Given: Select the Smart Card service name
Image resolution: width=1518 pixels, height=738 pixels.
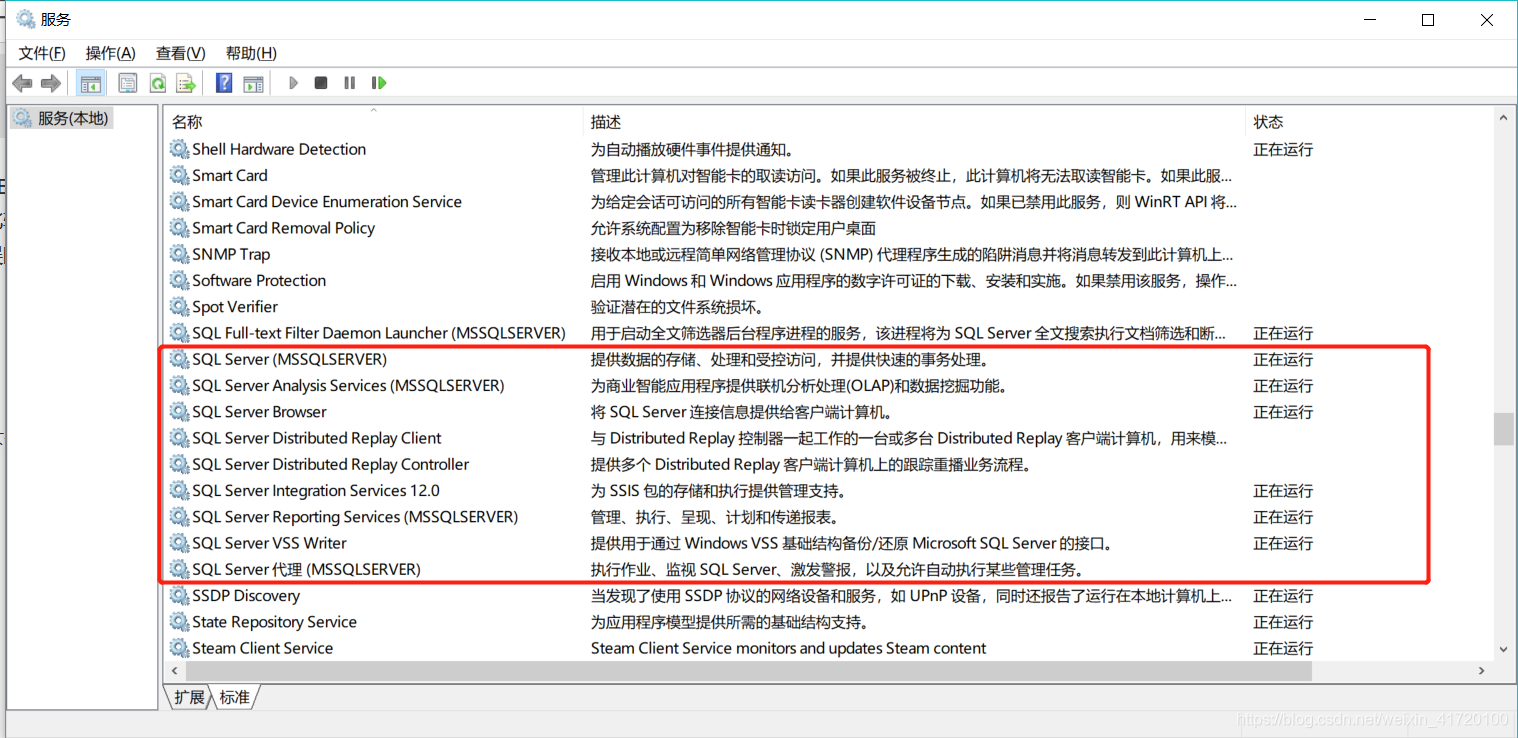Looking at the screenshot, I should coord(230,175).
